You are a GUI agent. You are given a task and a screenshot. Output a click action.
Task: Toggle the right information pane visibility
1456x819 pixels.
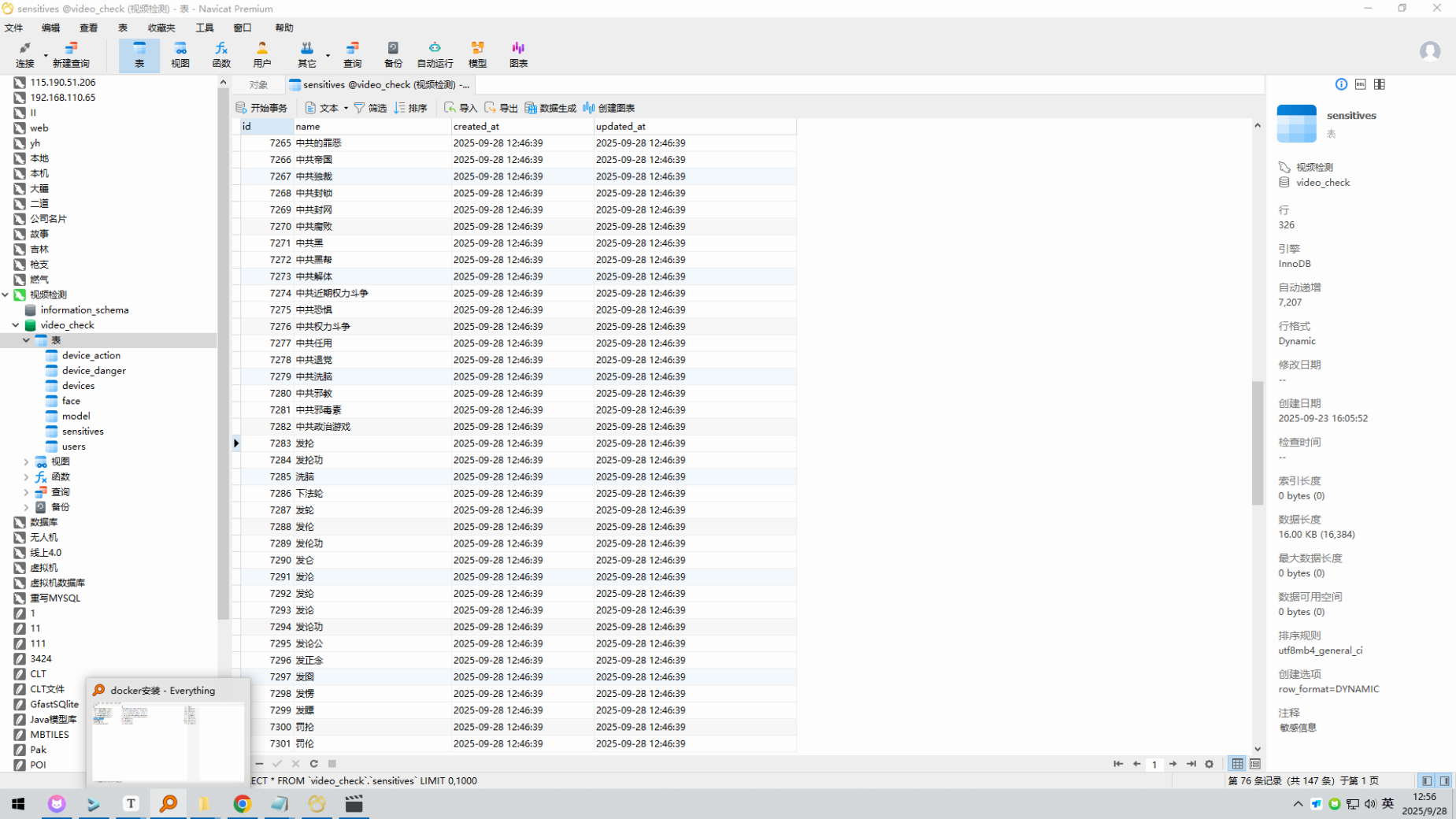1444,781
